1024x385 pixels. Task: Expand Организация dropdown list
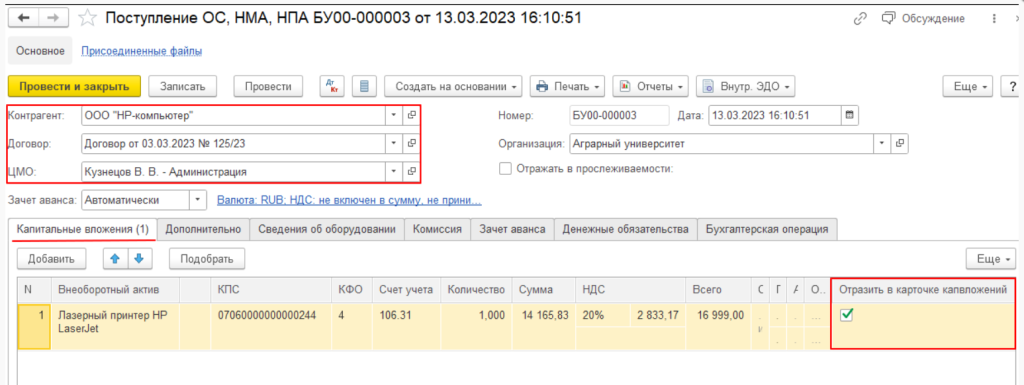click(882, 143)
